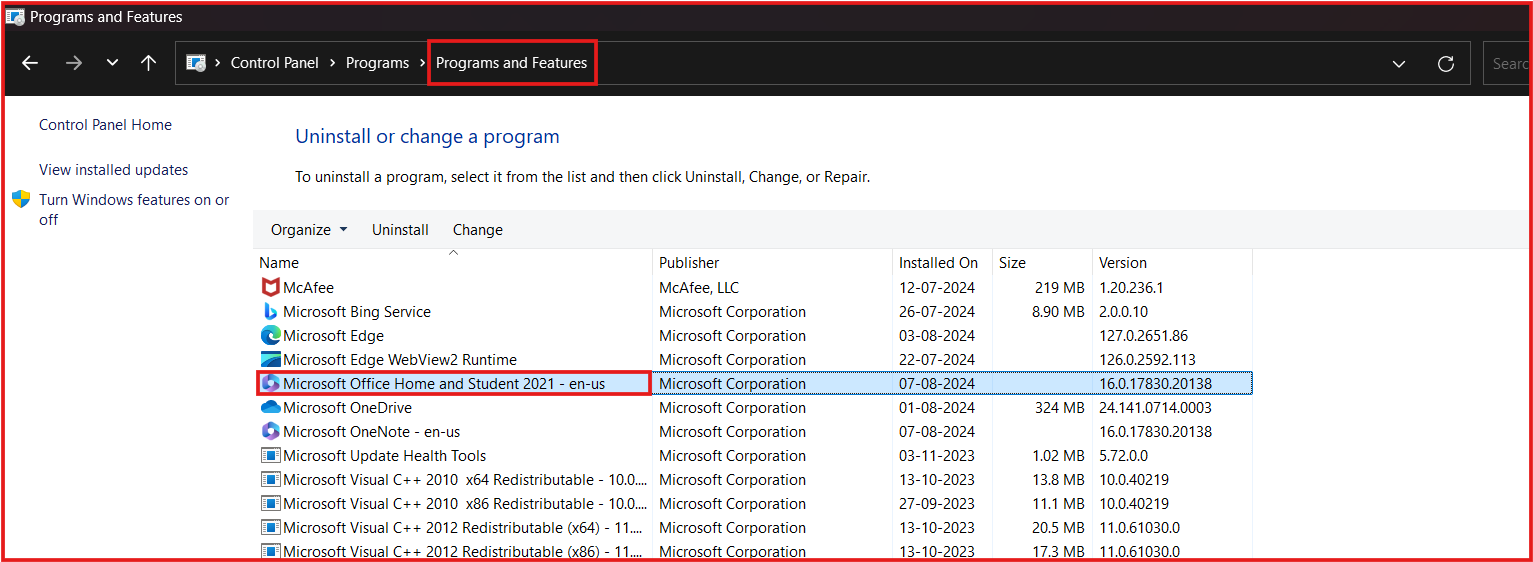Go up one folder level arrow
Image resolution: width=1533 pixels, height=562 pixels.
149,63
